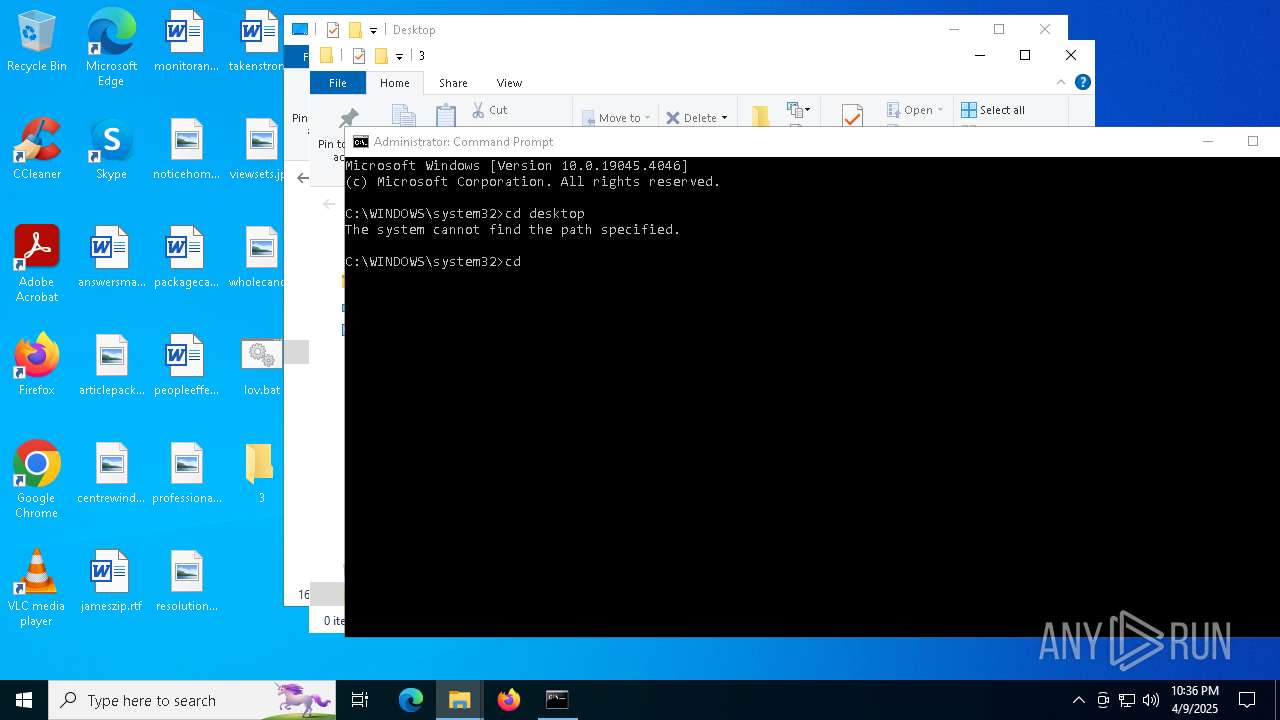Select the monitoran... Word document icon
This screenshot has height=720, width=1280.
186,42
